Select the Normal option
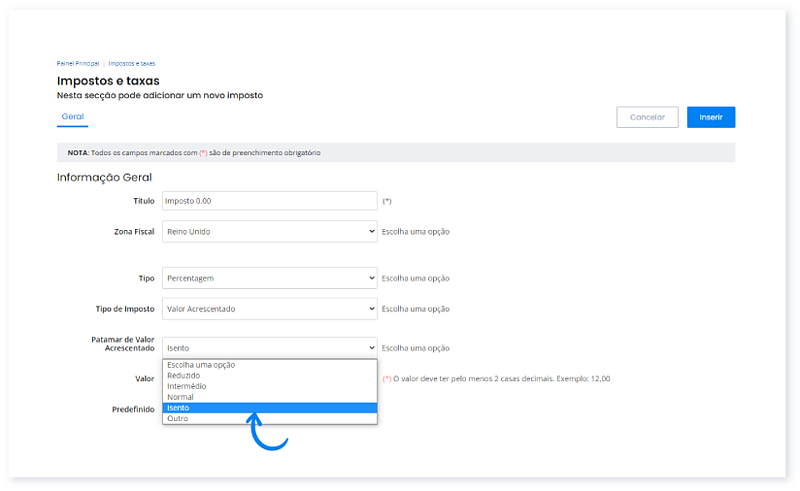800x491 pixels. pyautogui.click(x=181, y=397)
